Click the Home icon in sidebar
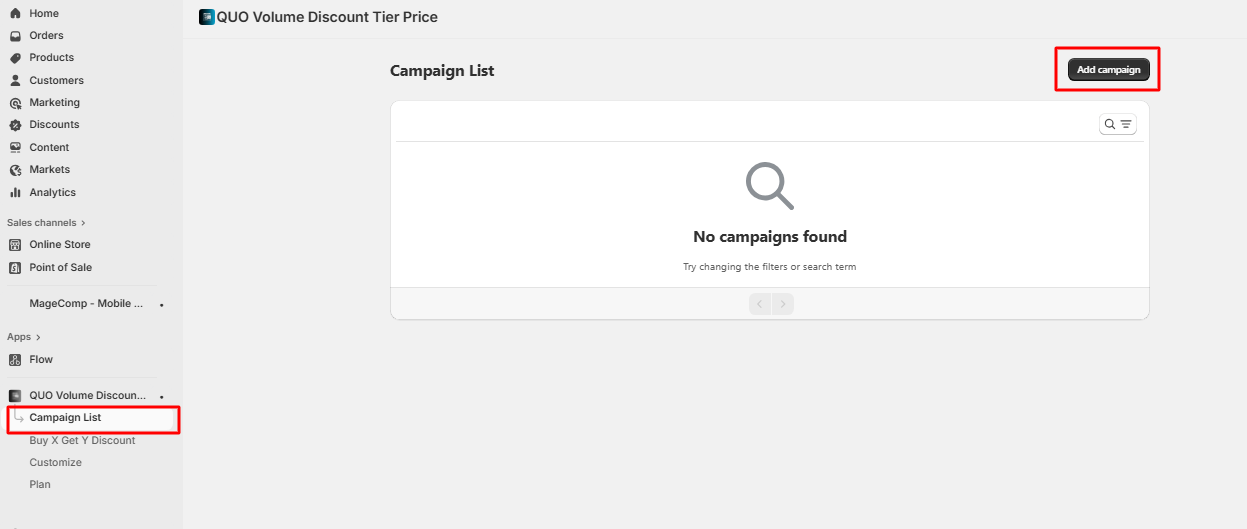 pos(15,13)
